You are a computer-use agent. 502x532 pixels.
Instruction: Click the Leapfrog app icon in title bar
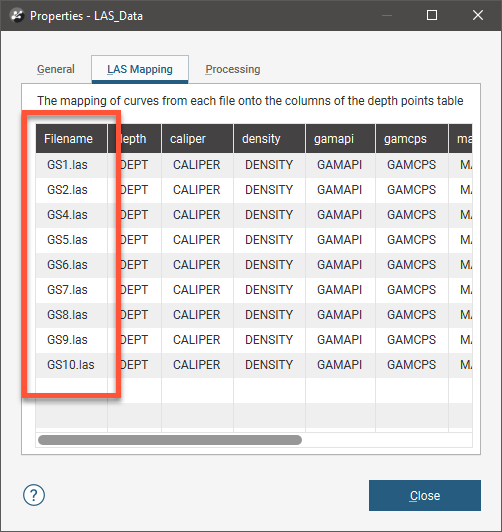point(17,16)
